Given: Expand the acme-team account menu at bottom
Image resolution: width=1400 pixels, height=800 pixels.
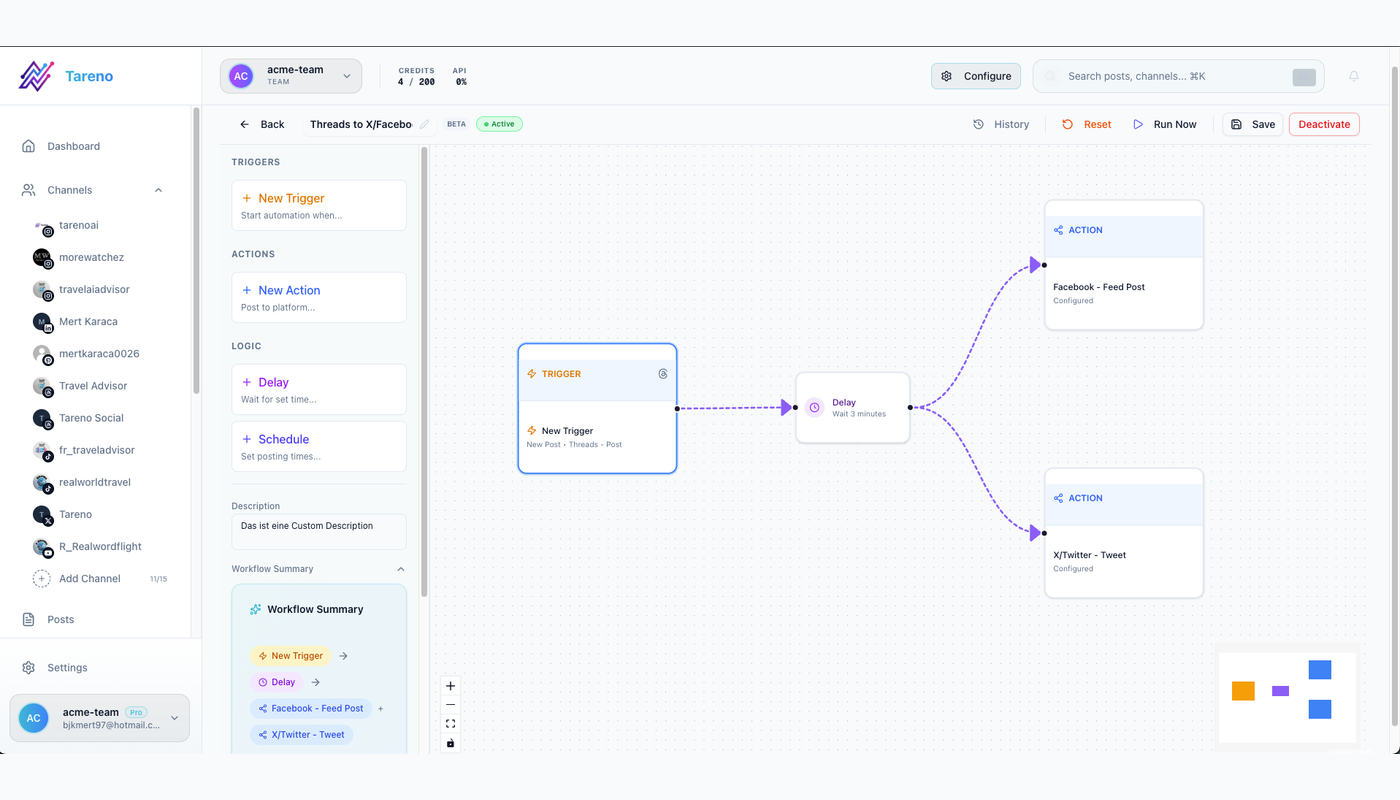Looking at the screenshot, I should click(100, 718).
